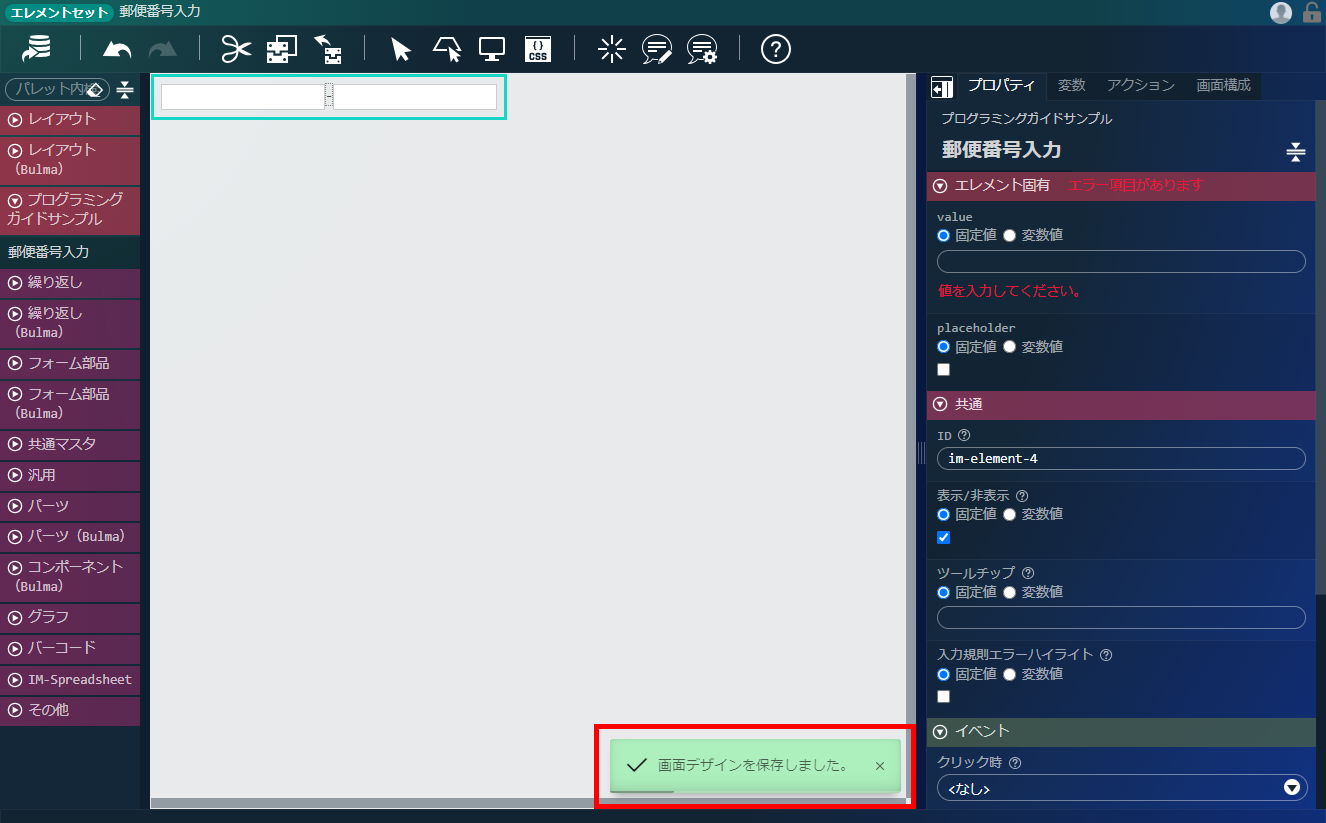The width and height of the screenshot is (1326, 823).
Task: Click the value text input
Action: [1121, 262]
